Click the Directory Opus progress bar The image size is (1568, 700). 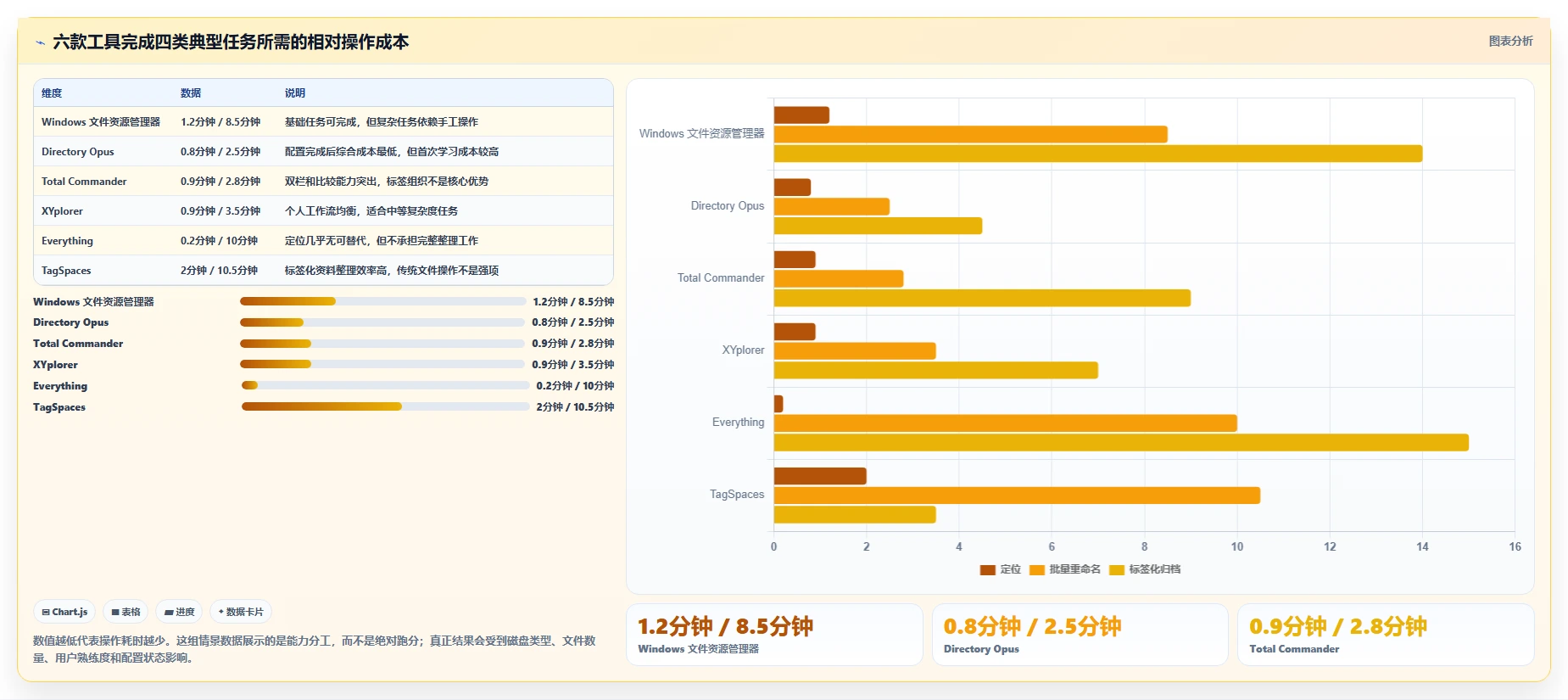point(382,322)
